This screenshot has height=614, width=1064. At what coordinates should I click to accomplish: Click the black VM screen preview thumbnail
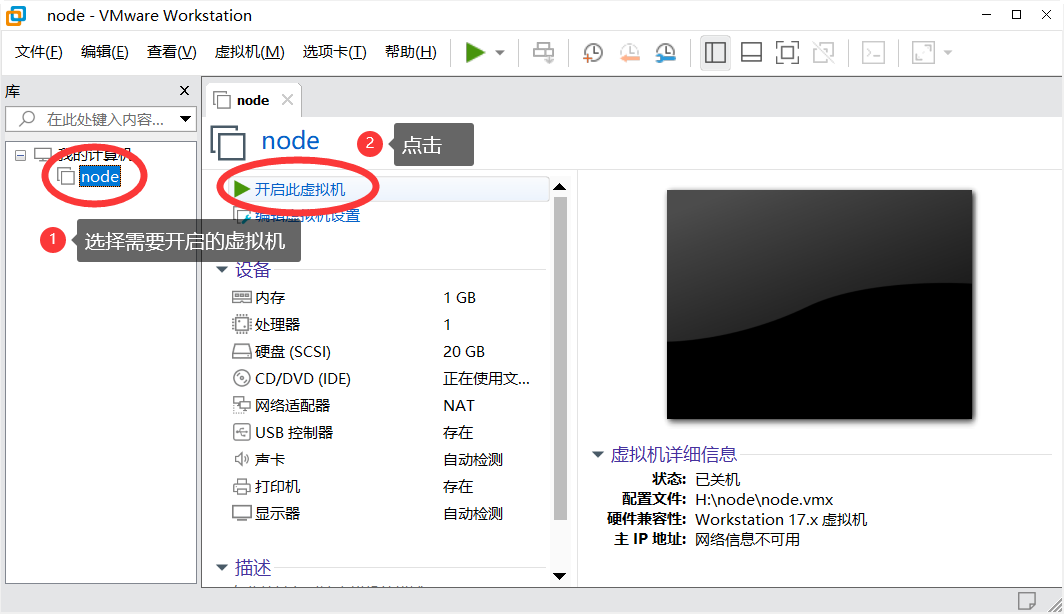tap(819, 304)
